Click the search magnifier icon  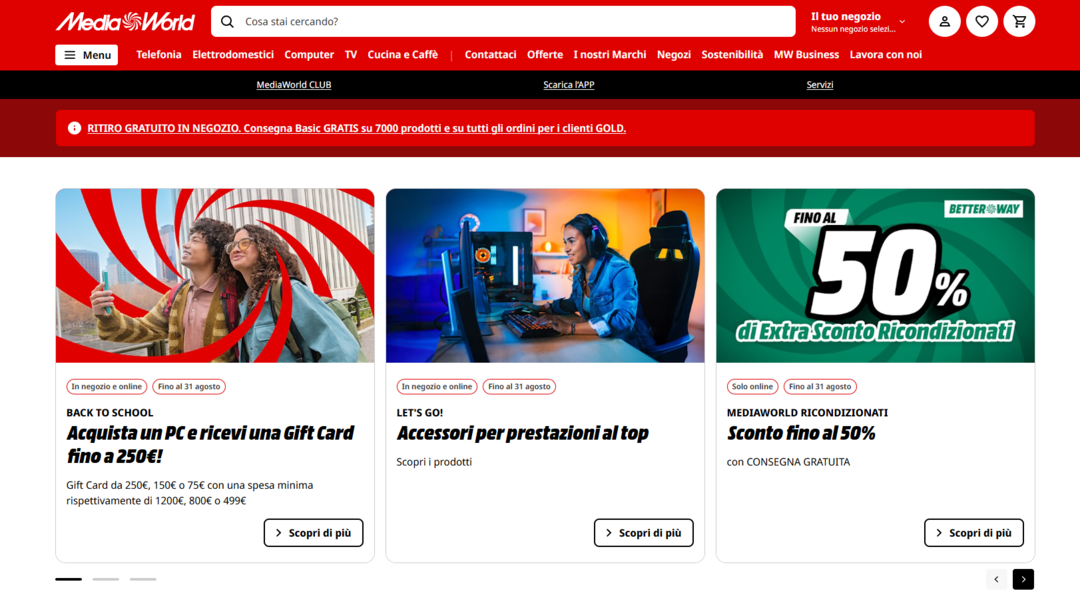227,21
